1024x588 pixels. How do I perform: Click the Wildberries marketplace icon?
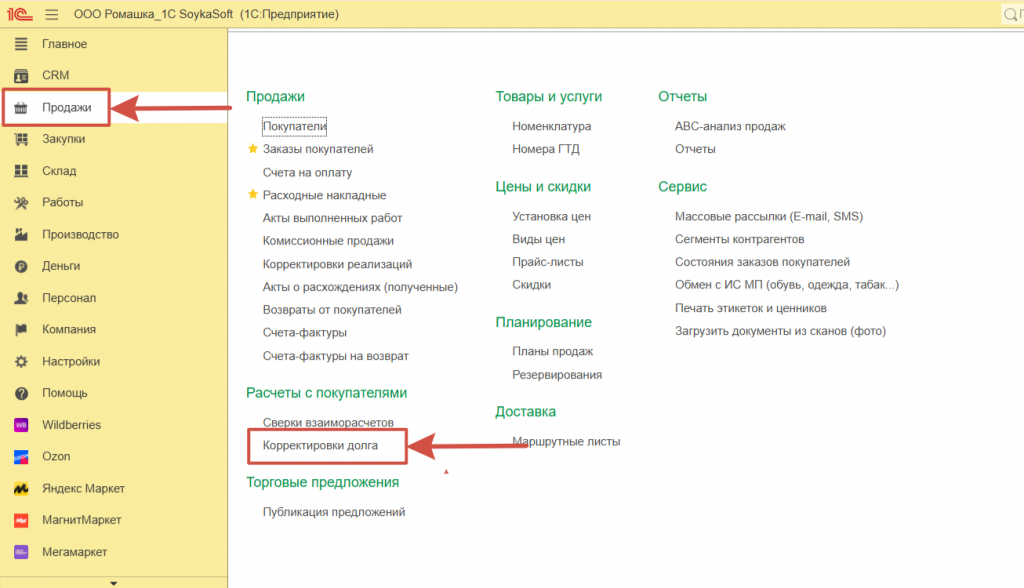pyautogui.click(x=21, y=425)
